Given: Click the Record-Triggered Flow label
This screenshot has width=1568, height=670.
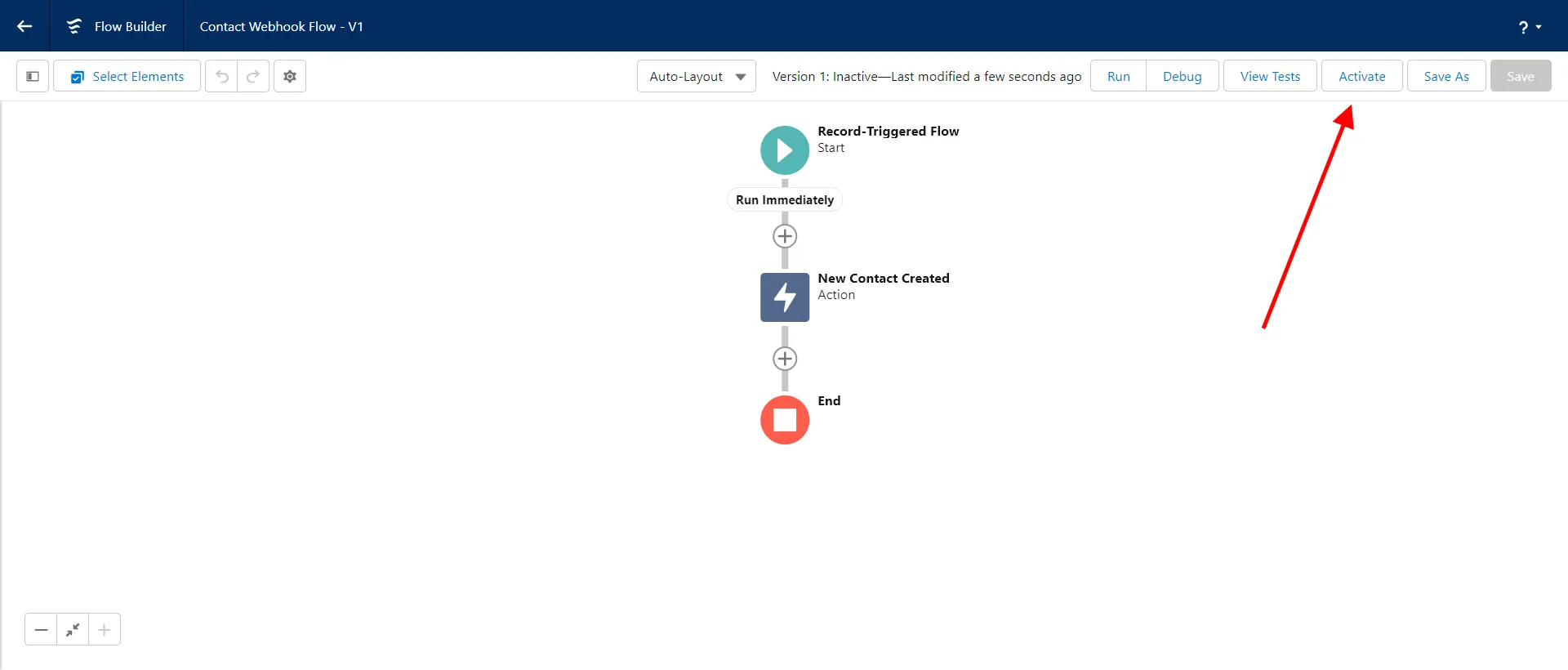Looking at the screenshot, I should point(889,131).
